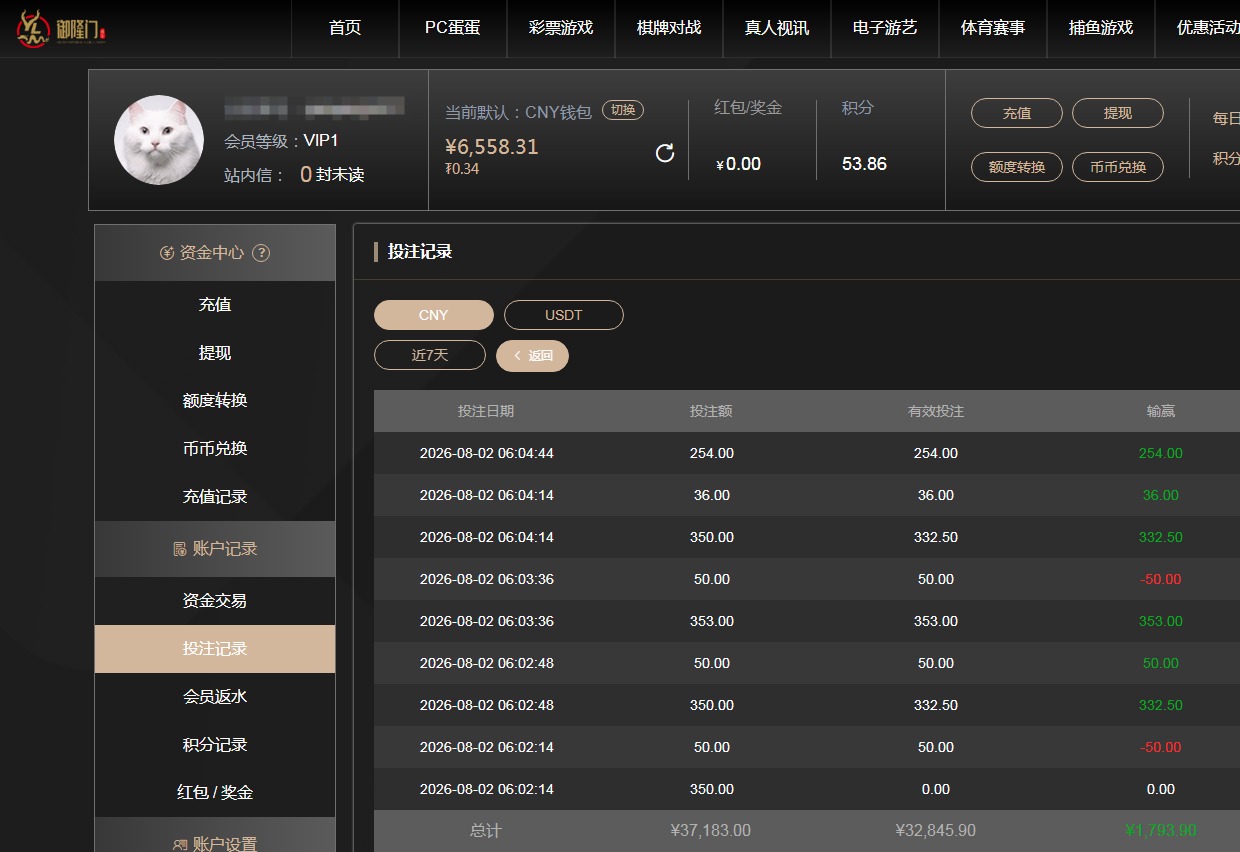This screenshot has width=1240, height=852.
Task: Open 充值 in the sidebar
Action: [x=215, y=305]
